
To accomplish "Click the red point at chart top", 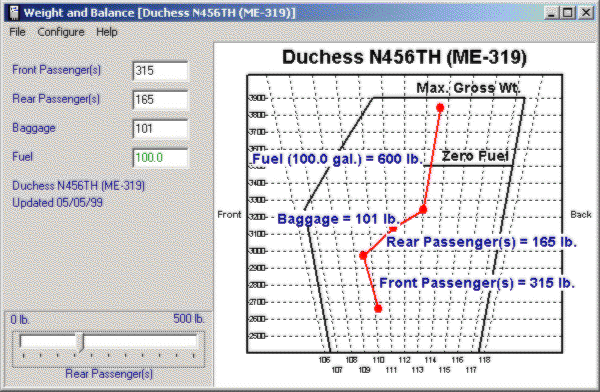I will 440,108.
